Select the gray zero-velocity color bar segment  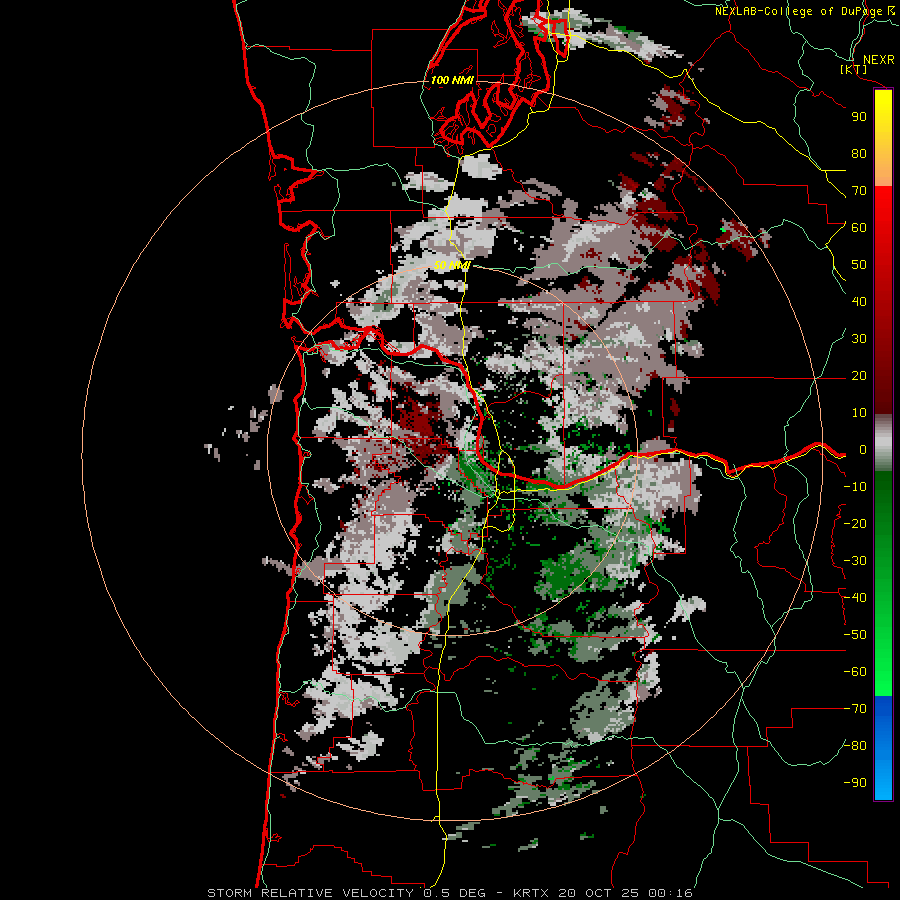pos(883,443)
